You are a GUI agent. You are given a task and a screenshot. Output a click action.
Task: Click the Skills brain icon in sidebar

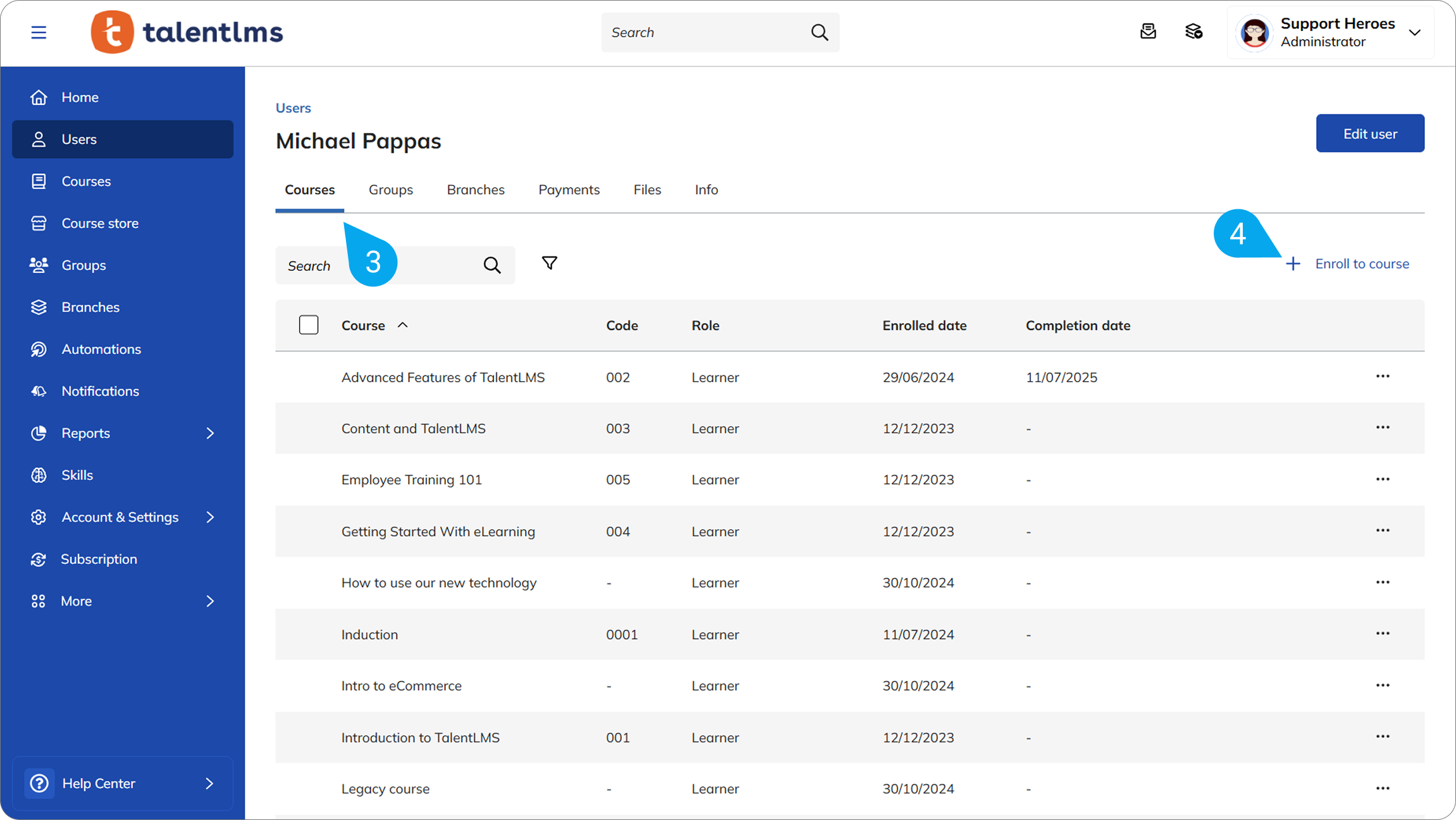tap(39, 475)
